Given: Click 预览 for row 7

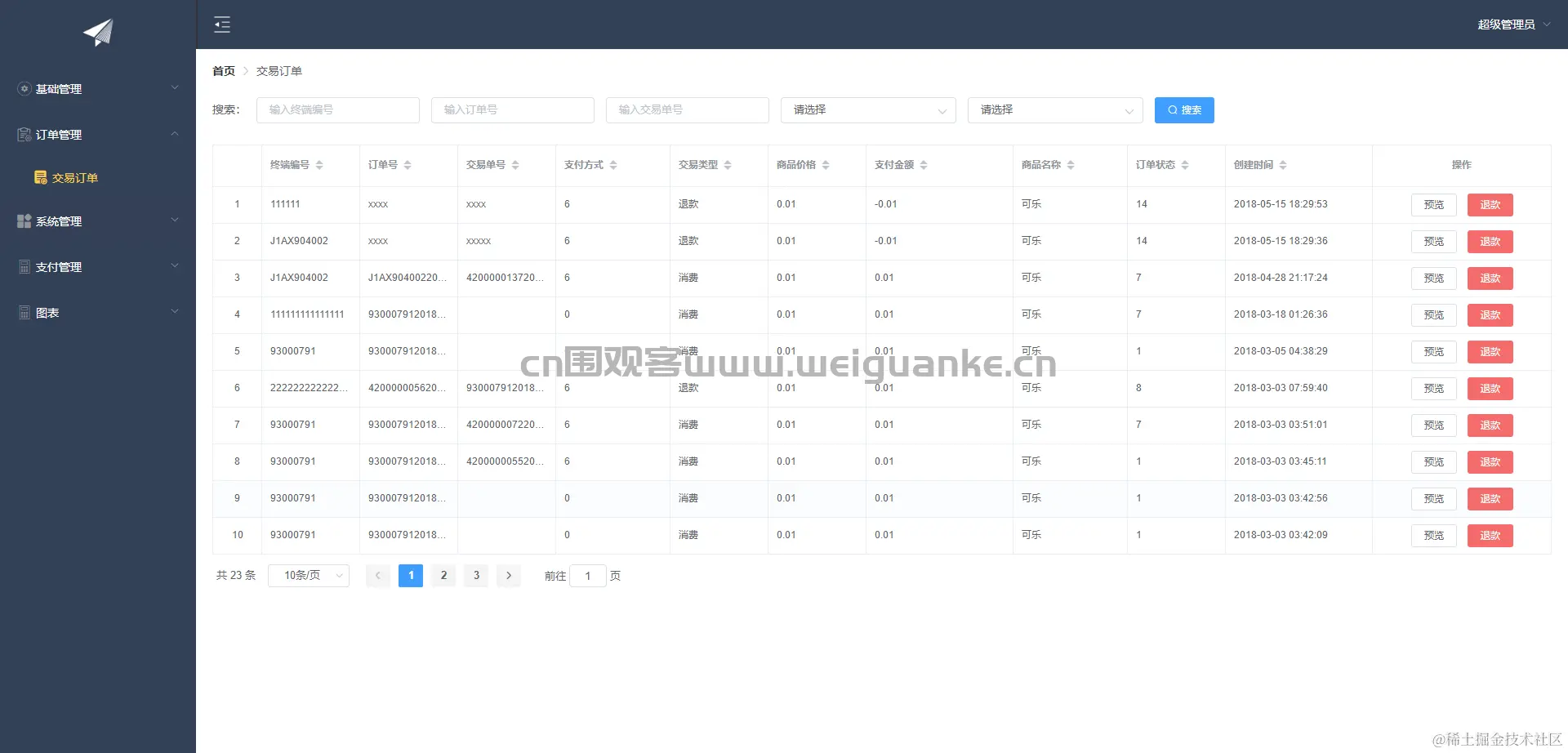Looking at the screenshot, I should point(1434,426).
